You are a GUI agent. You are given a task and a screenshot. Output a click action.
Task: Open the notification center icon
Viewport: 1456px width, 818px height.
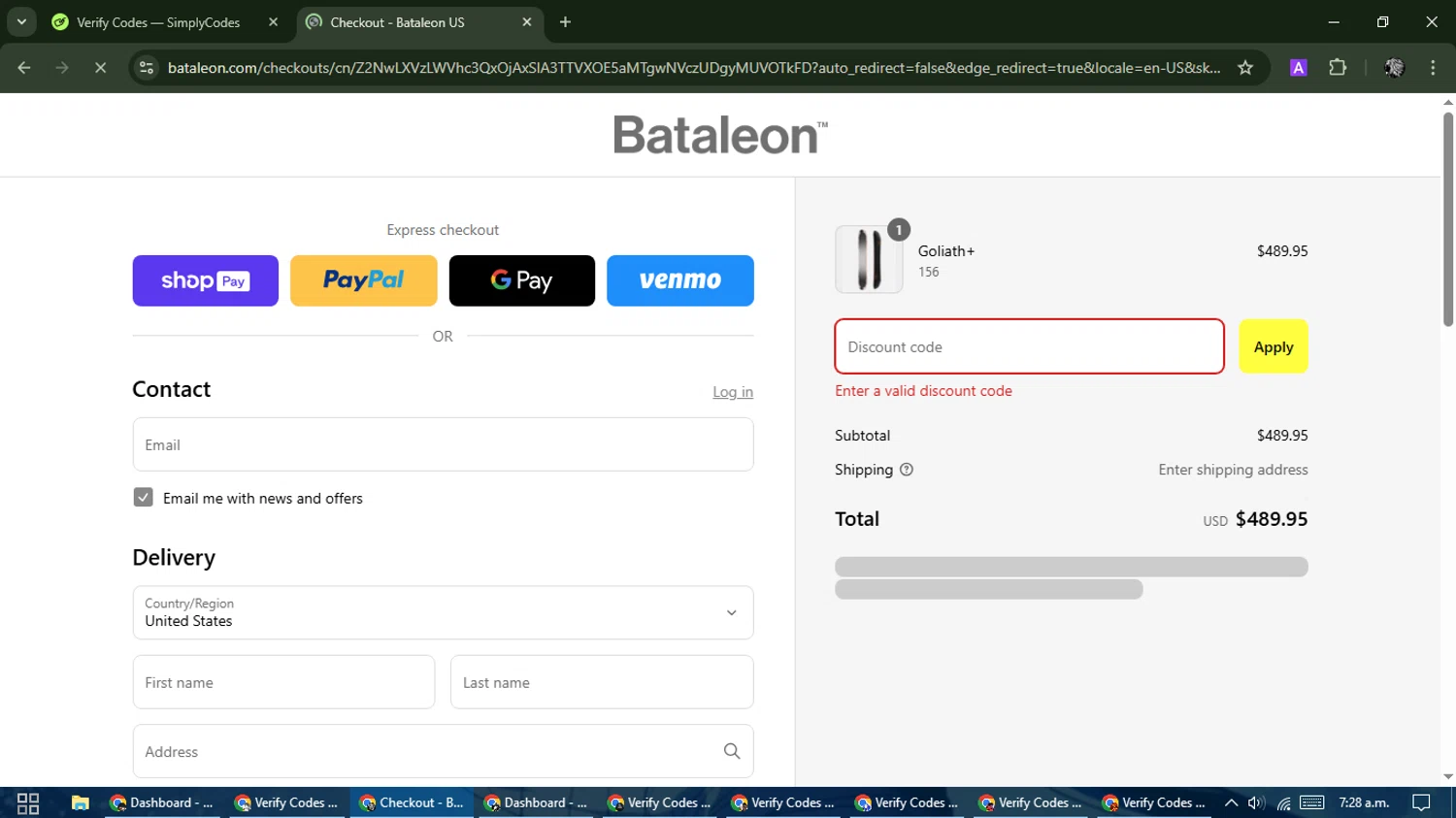[x=1422, y=802]
